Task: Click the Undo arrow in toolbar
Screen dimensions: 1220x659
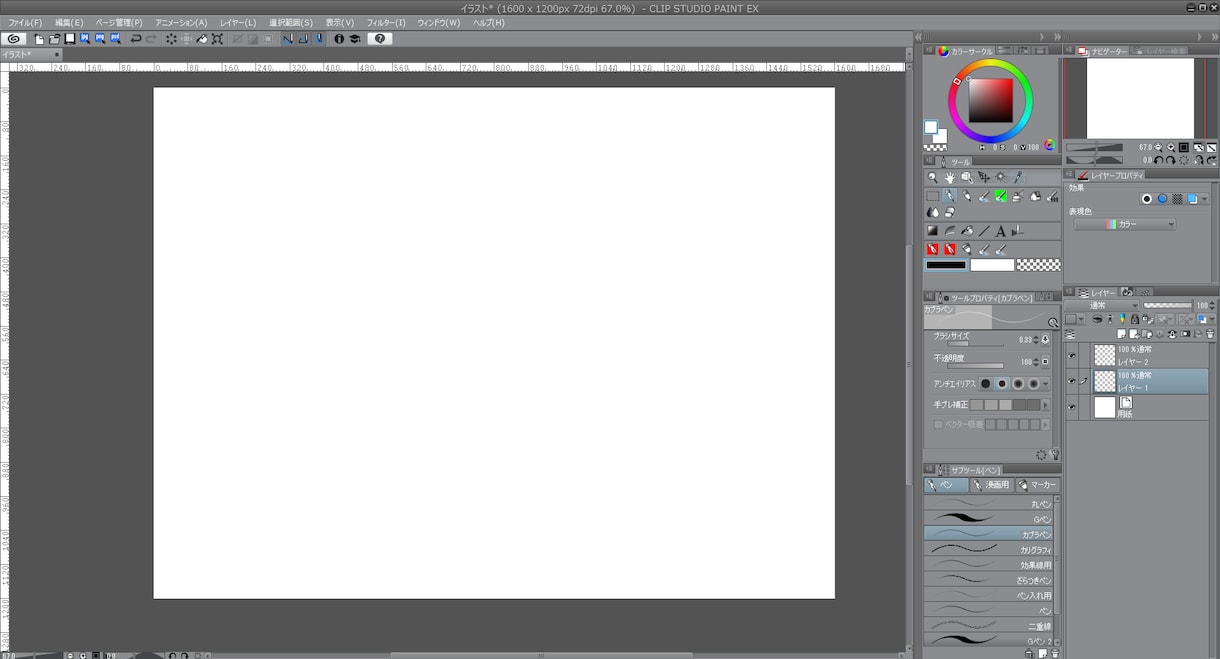Action: point(136,39)
